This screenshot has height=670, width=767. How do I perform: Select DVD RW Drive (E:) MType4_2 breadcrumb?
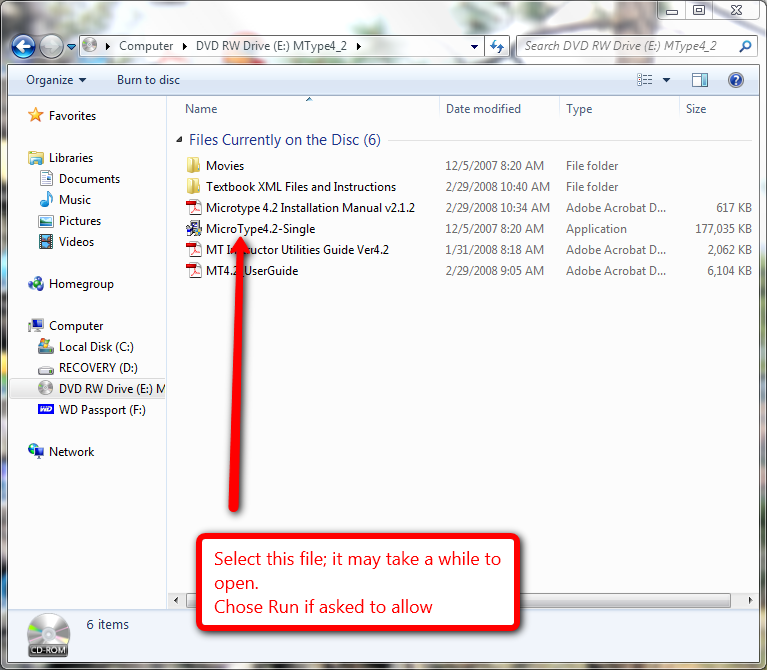pyautogui.click(x=271, y=46)
